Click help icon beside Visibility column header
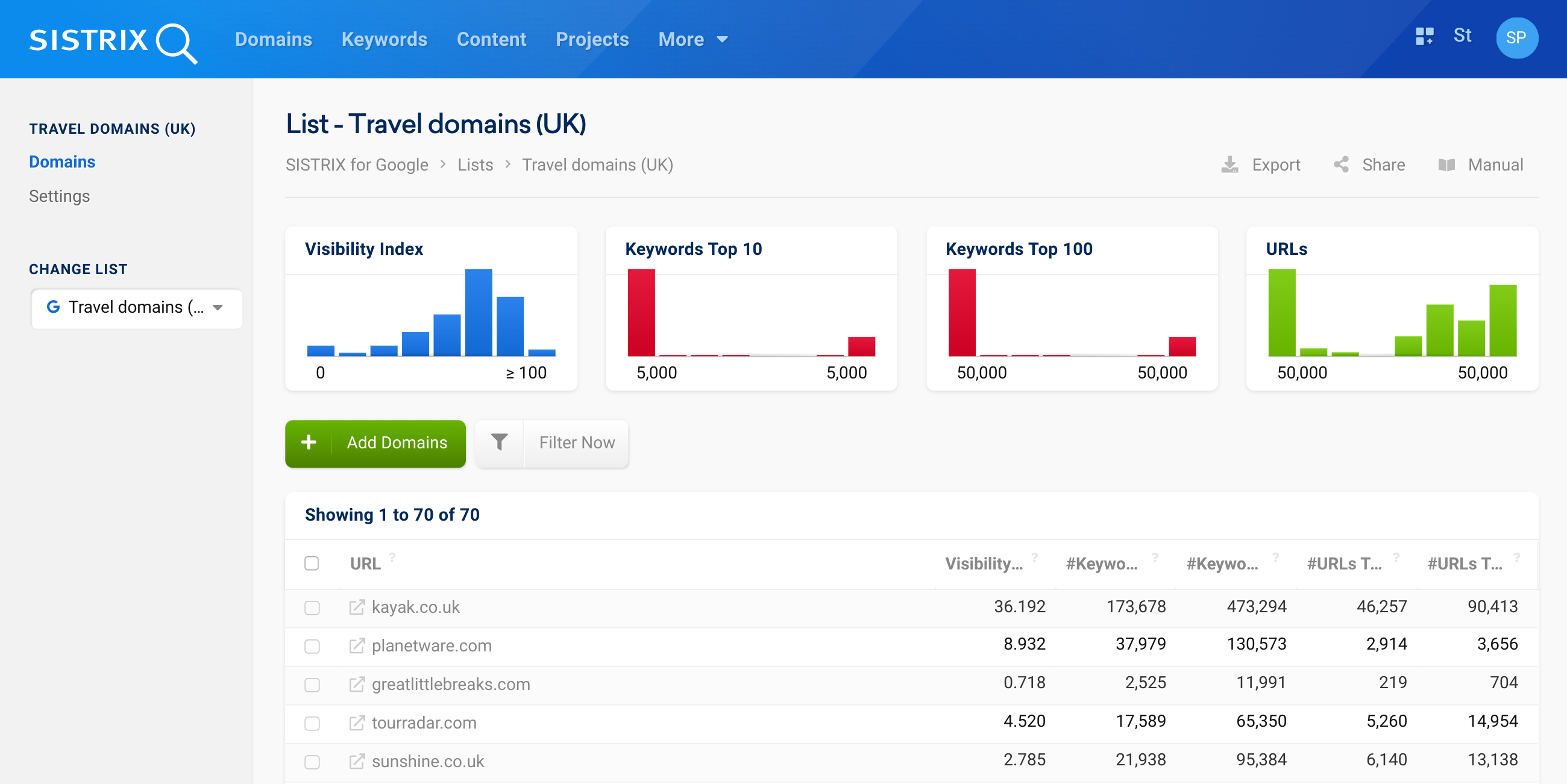This screenshot has width=1567, height=784. (x=1035, y=557)
